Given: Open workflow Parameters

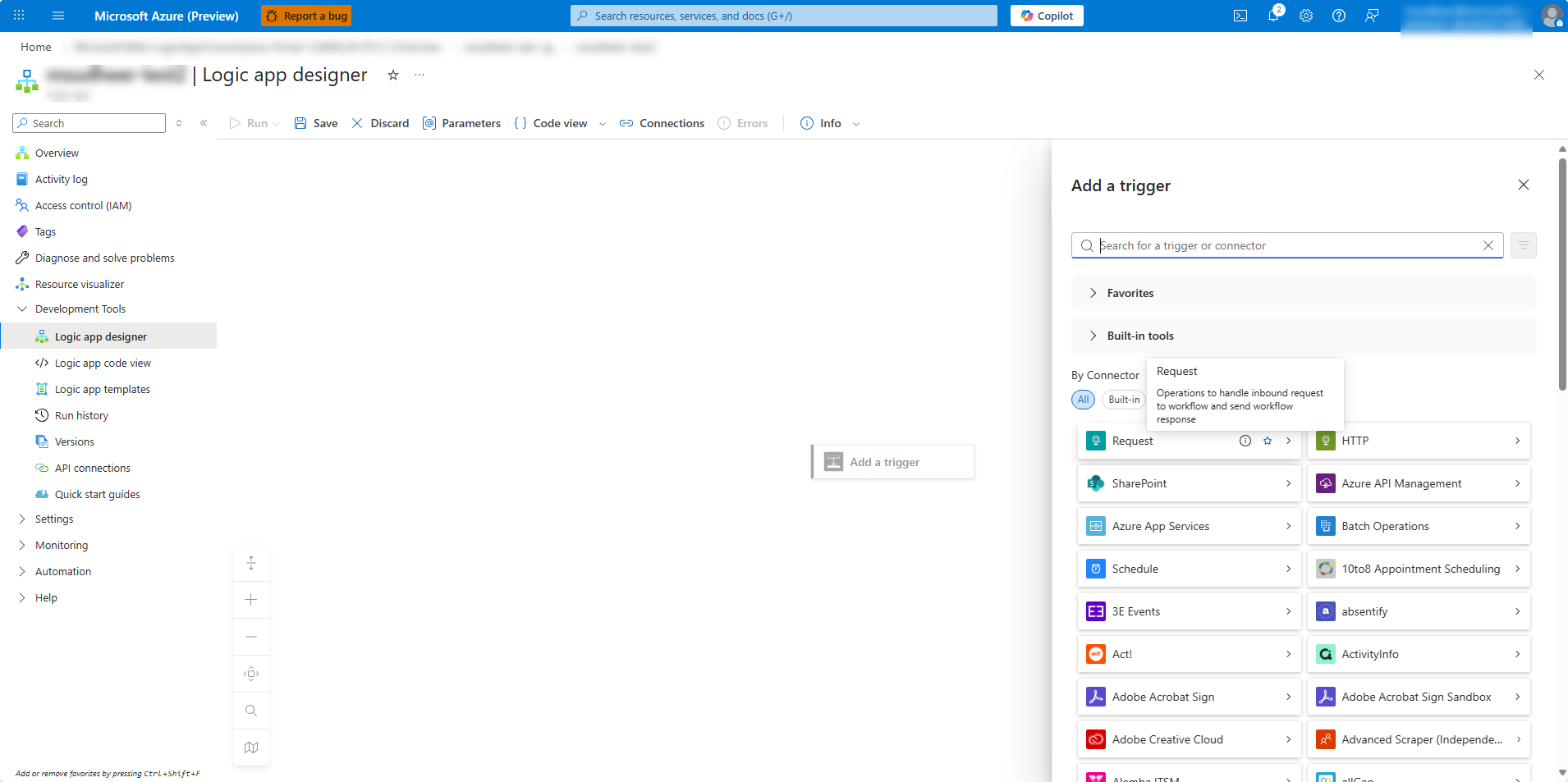Looking at the screenshot, I should (x=461, y=123).
